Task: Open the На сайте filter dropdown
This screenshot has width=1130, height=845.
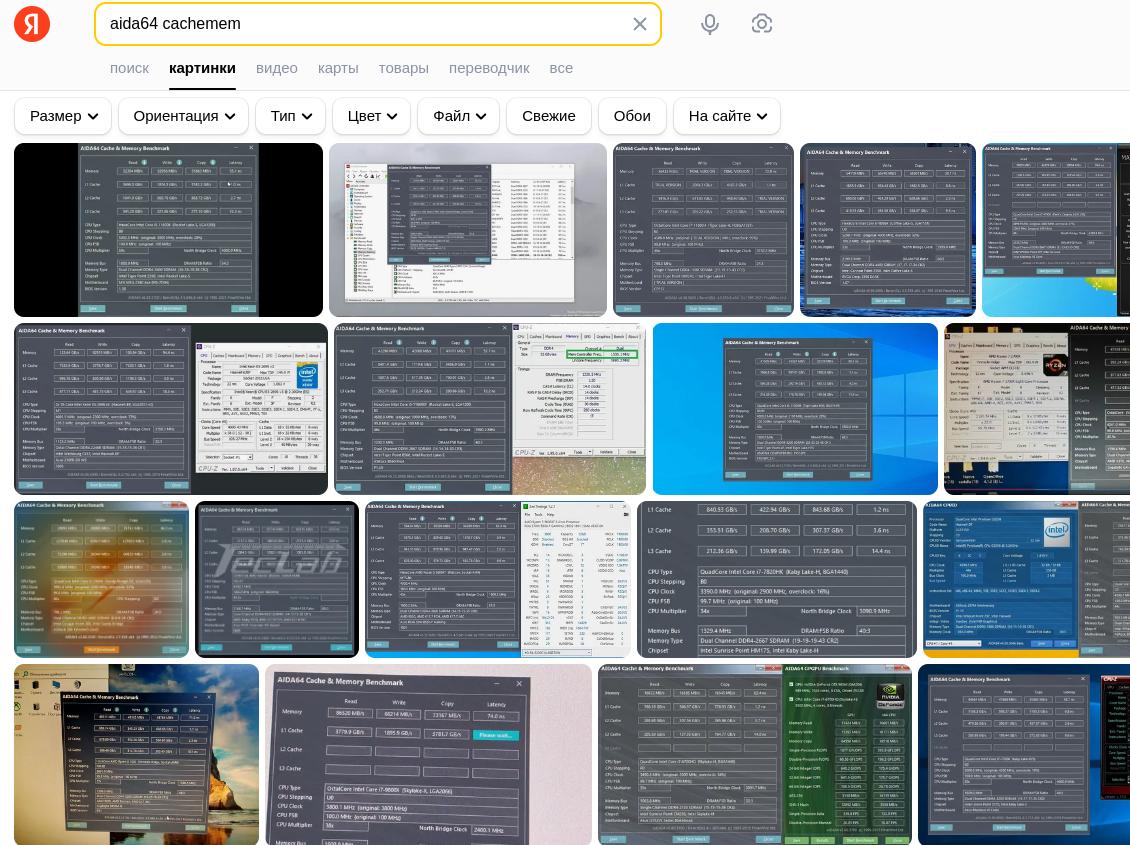Action: [x=727, y=116]
